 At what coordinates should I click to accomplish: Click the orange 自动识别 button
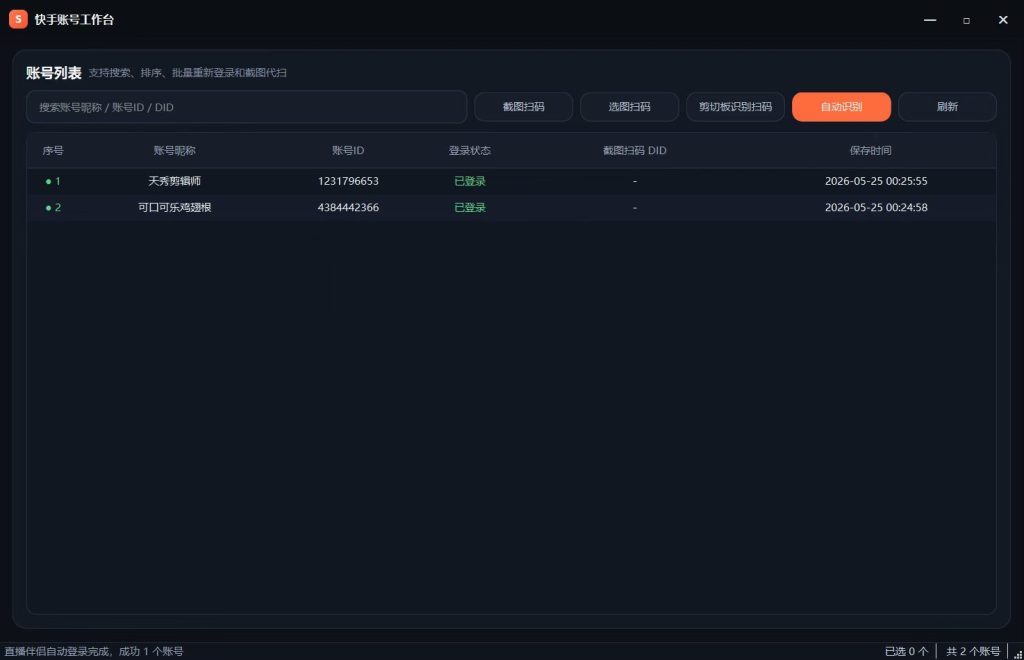pos(841,107)
